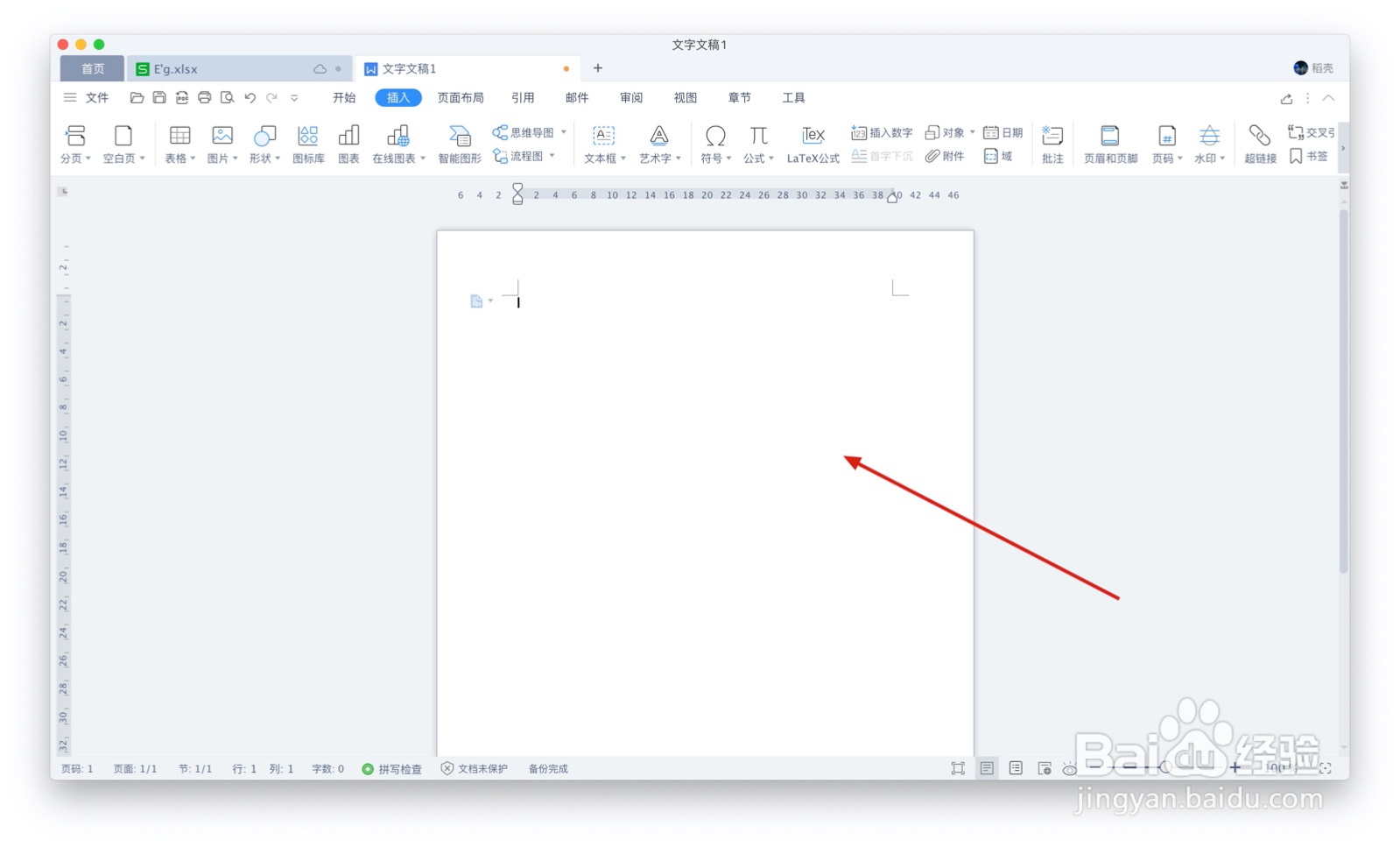
Task: Expand the 流程图 dropdown arrow
Action: pos(552,156)
